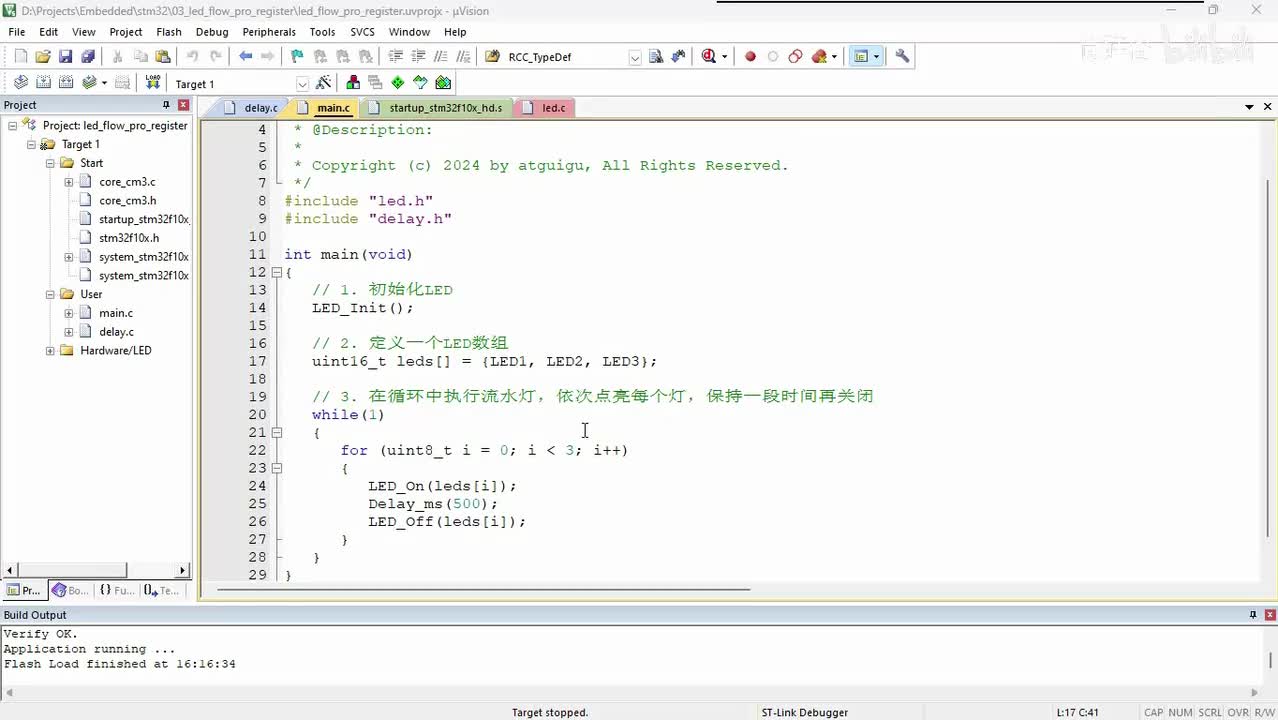Start the debug session icon
The width and height of the screenshot is (1278, 720).
(709, 57)
